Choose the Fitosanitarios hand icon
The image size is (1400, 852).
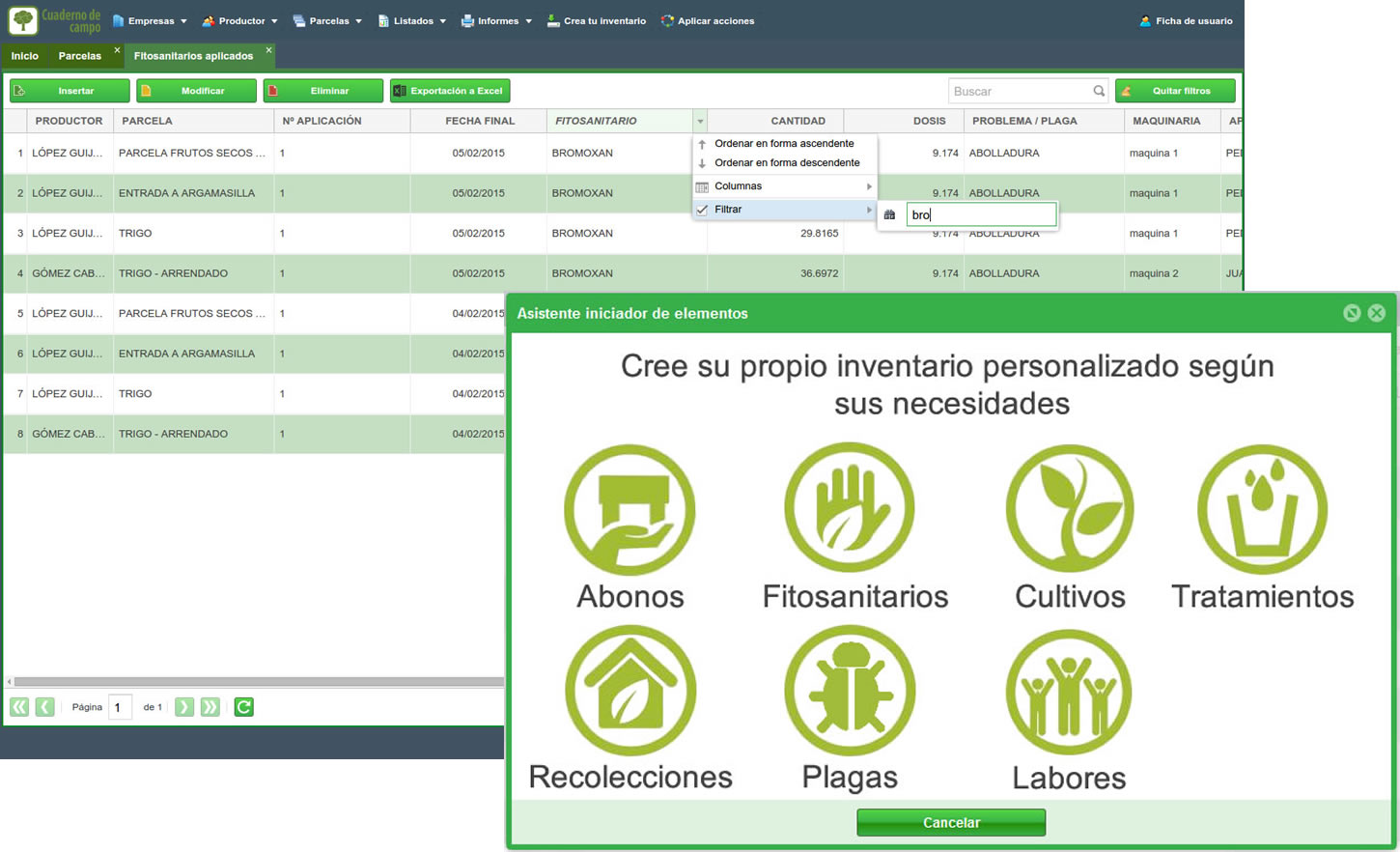(x=850, y=509)
